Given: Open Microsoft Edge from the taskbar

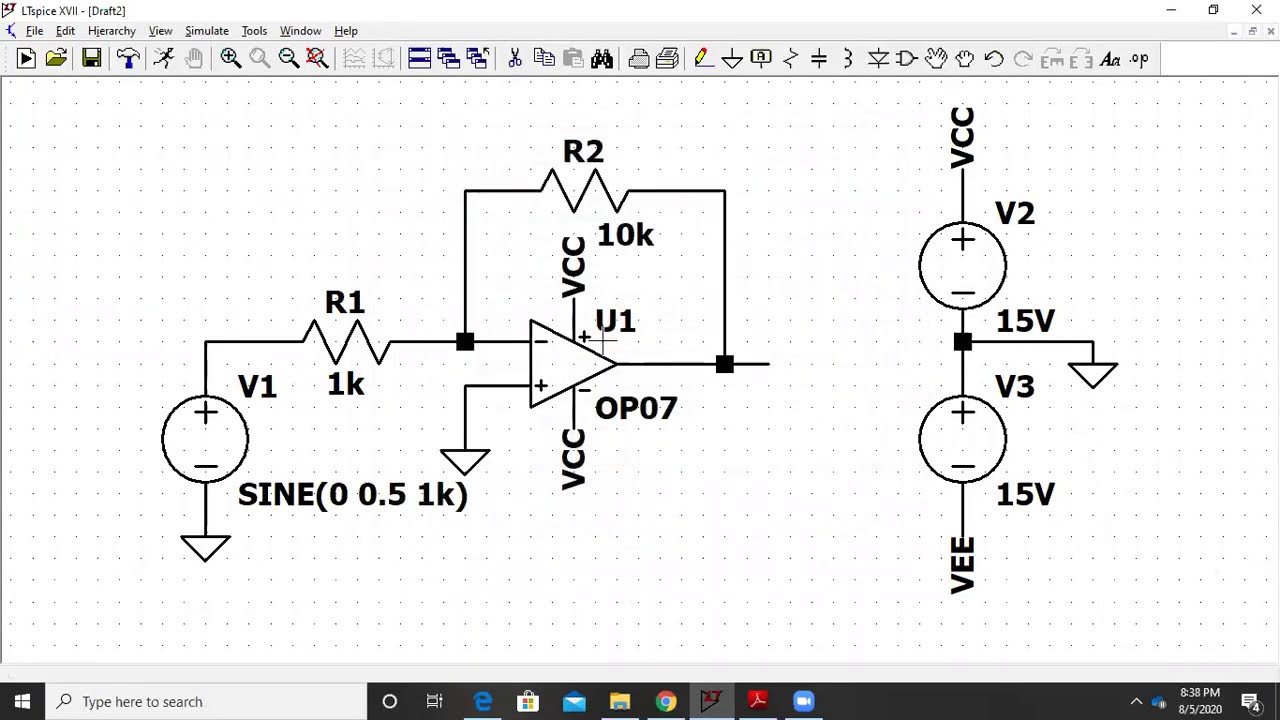Looking at the screenshot, I should point(482,702).
